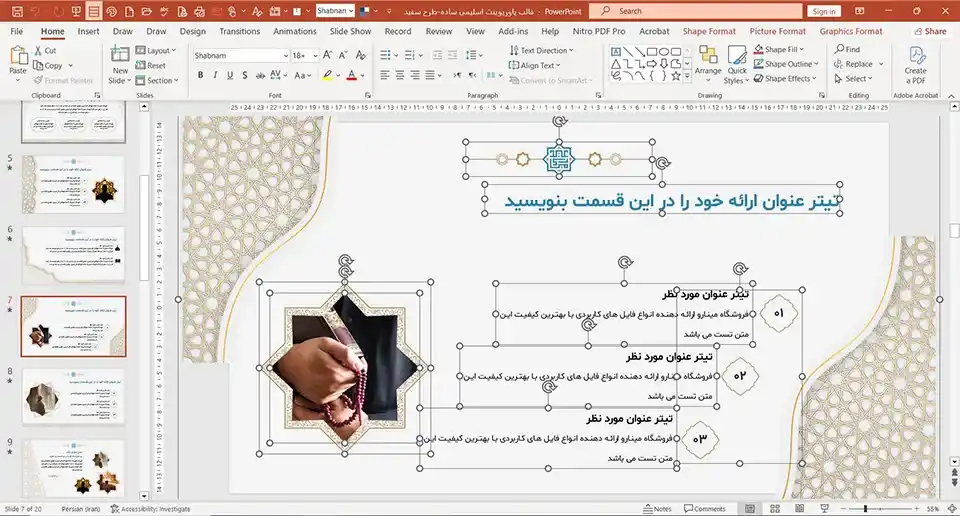Switch to the Design tab
Image resolution: width=960 pixels, height=516 pixels.
[192, 31]
